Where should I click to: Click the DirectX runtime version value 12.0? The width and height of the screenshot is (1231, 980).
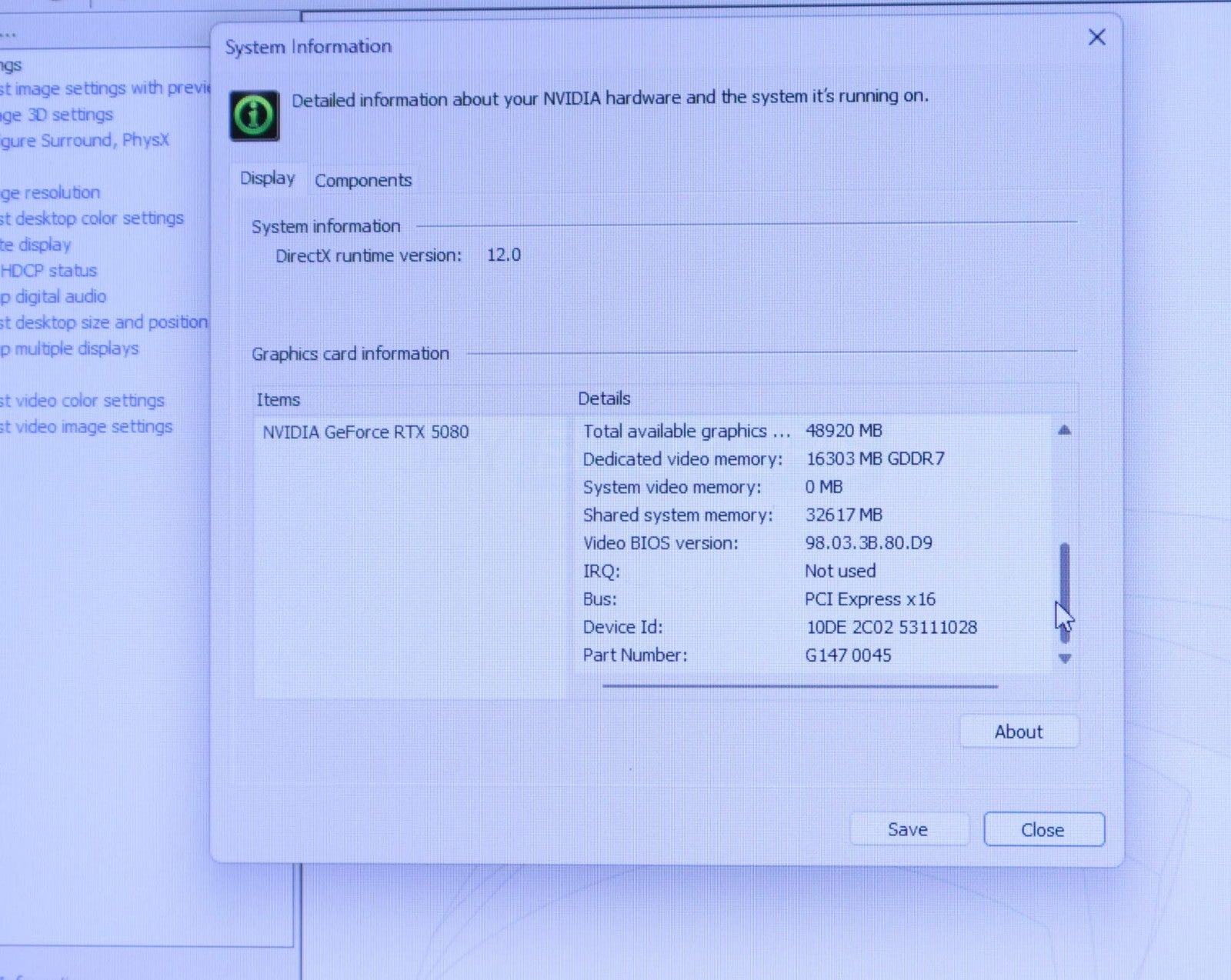tap(504, 255)
